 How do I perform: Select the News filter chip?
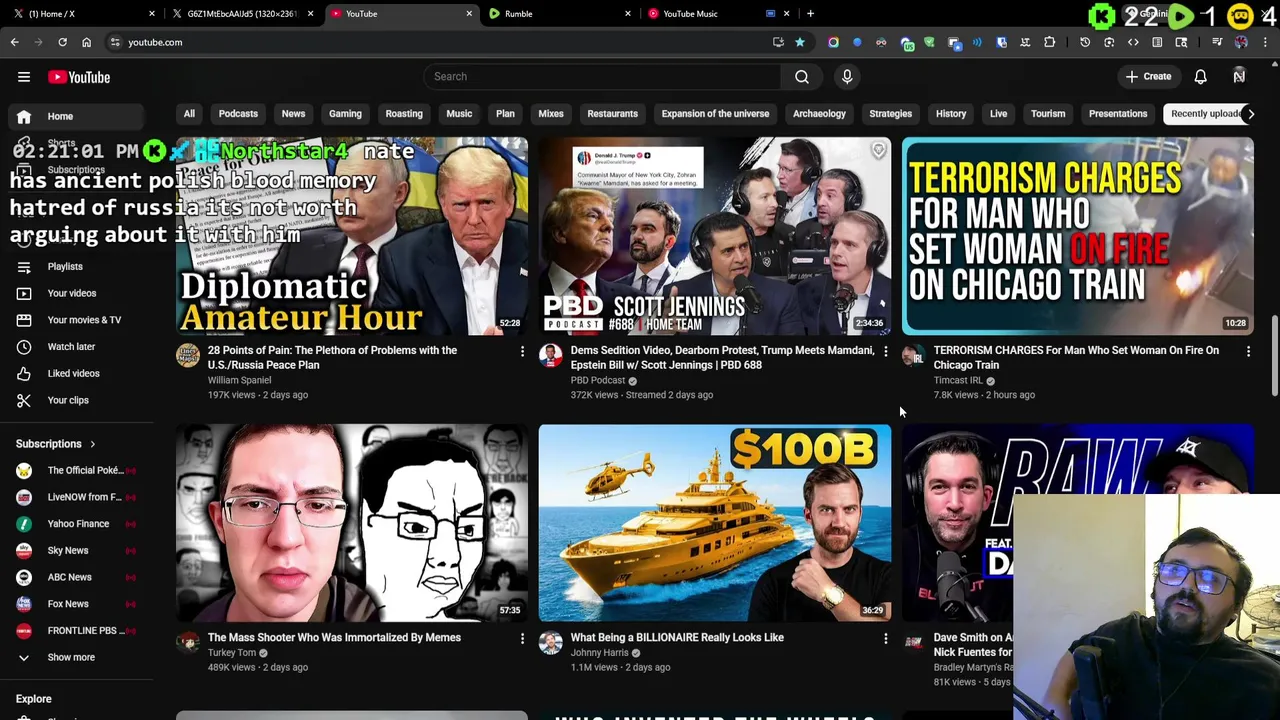pyautogui.click(x=293, y=114)
